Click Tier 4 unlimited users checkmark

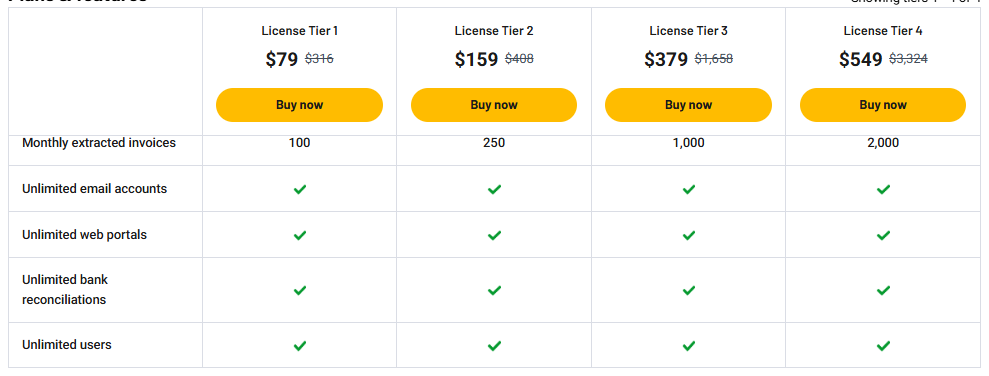point(883,345)
